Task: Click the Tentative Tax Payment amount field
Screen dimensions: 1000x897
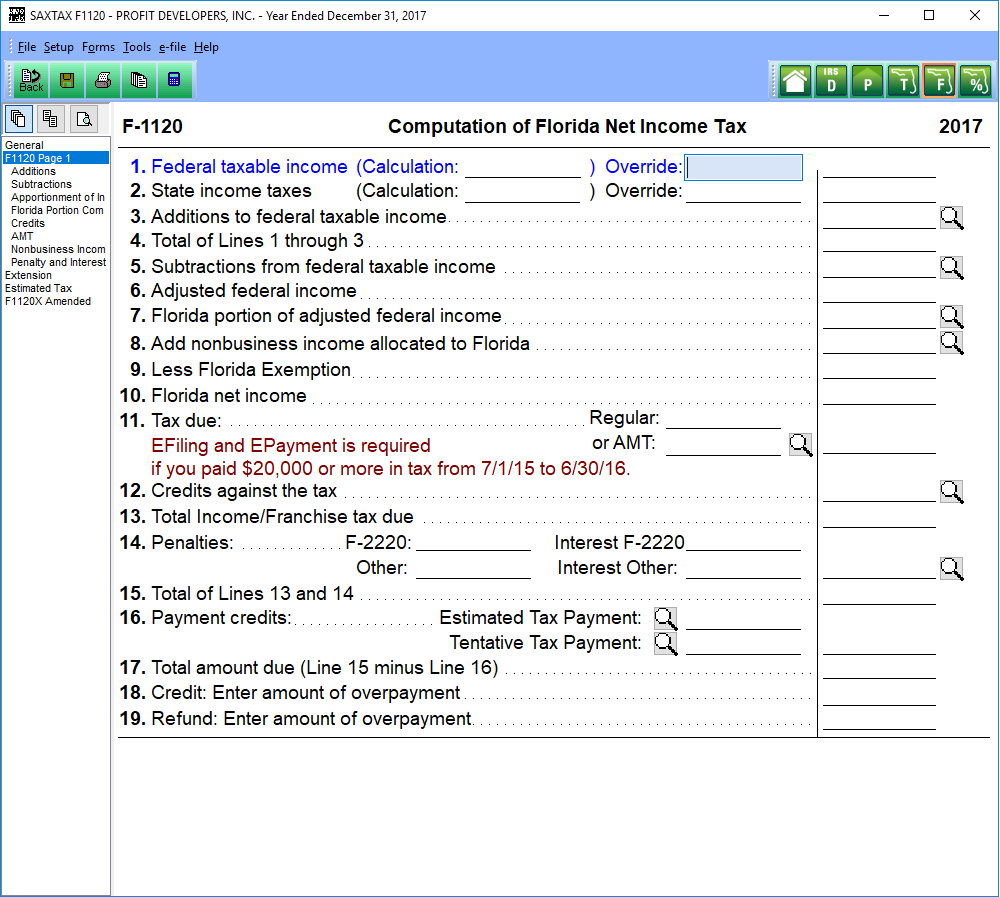Action: tap(743, 643)
